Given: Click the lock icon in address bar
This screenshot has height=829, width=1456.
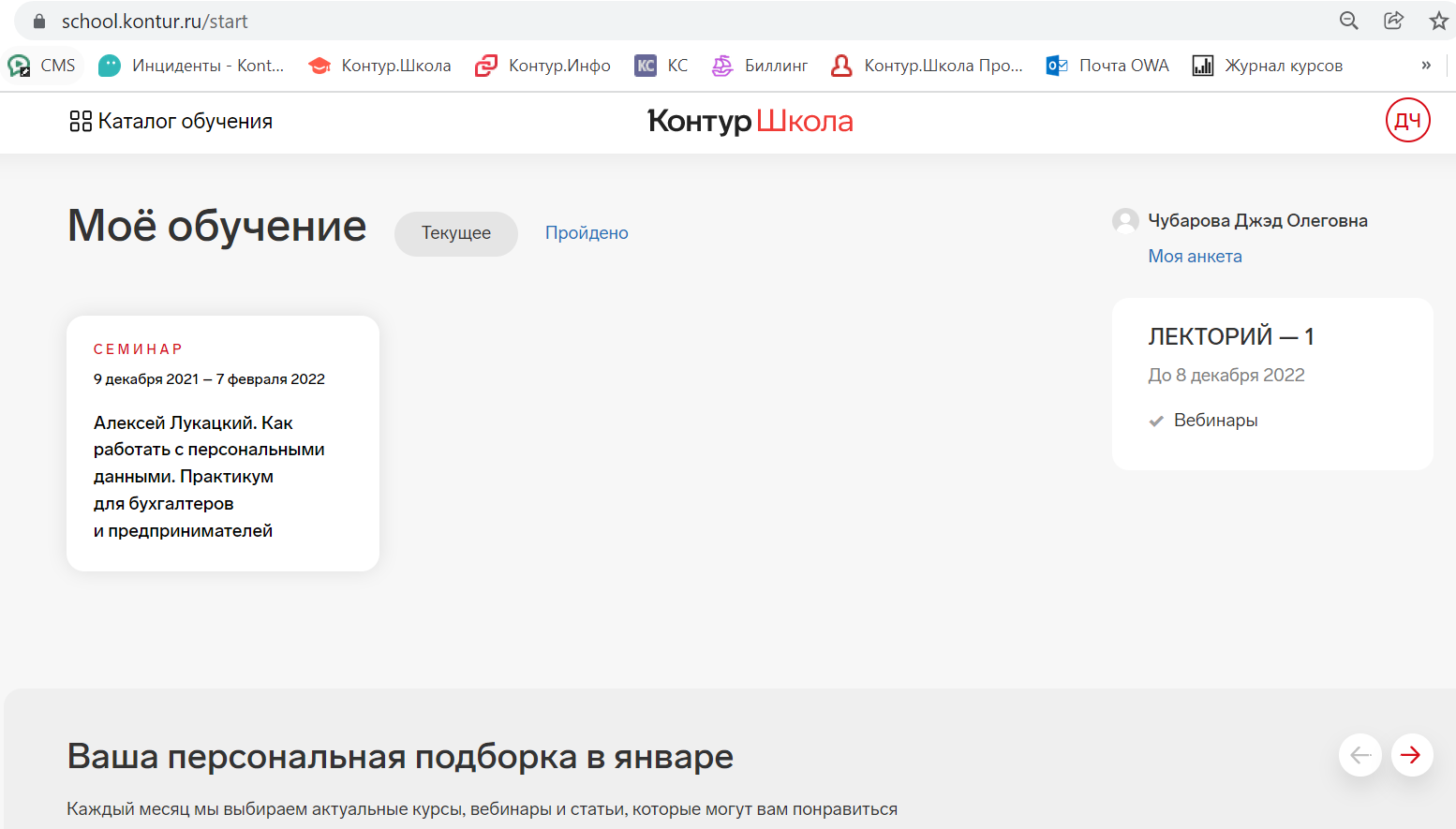Looking at the screenshot, I should 38,21.
